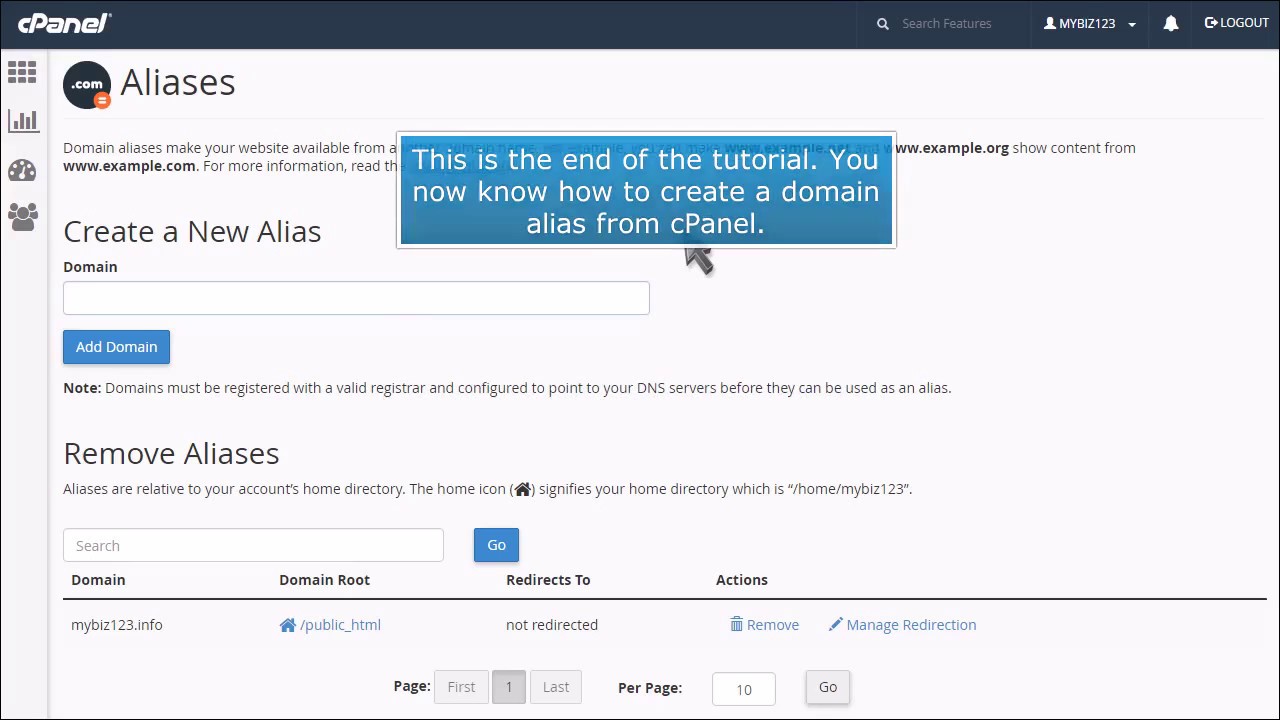The width and height of the screenshot is (1280, 720).
Task: Expand the MYBIZ123 user dropdown
Action: (x=1090, y=24)
